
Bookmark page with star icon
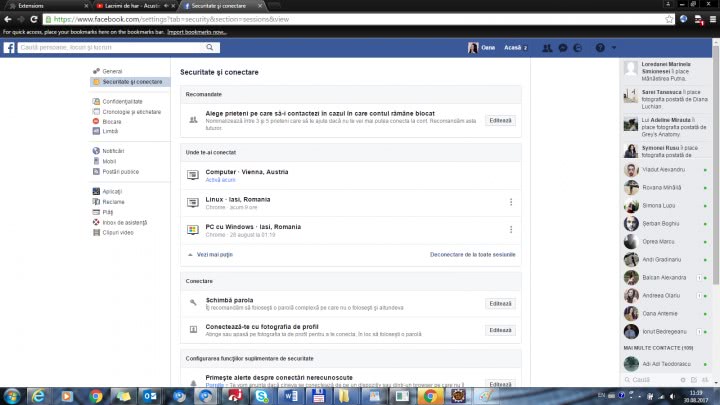(669, 18)
